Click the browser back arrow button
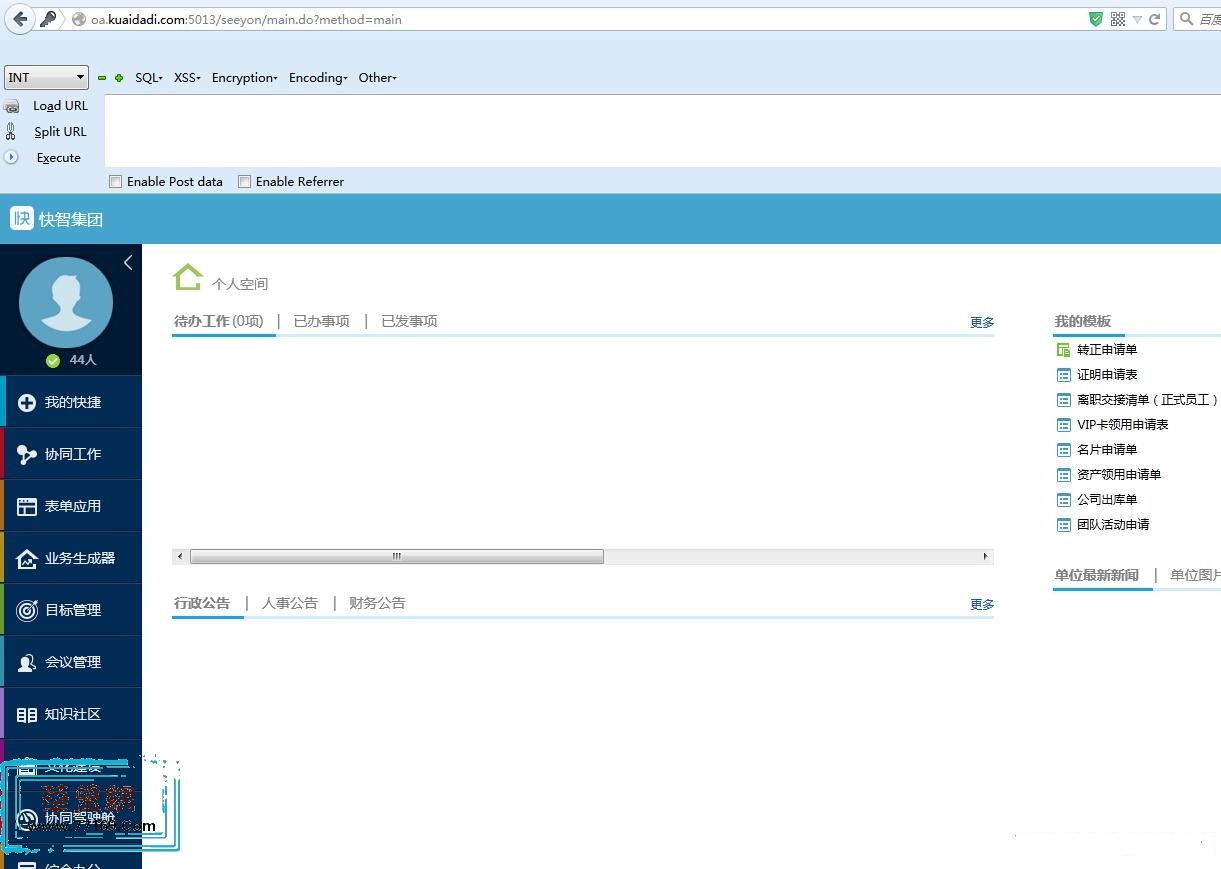 (20, 19)
